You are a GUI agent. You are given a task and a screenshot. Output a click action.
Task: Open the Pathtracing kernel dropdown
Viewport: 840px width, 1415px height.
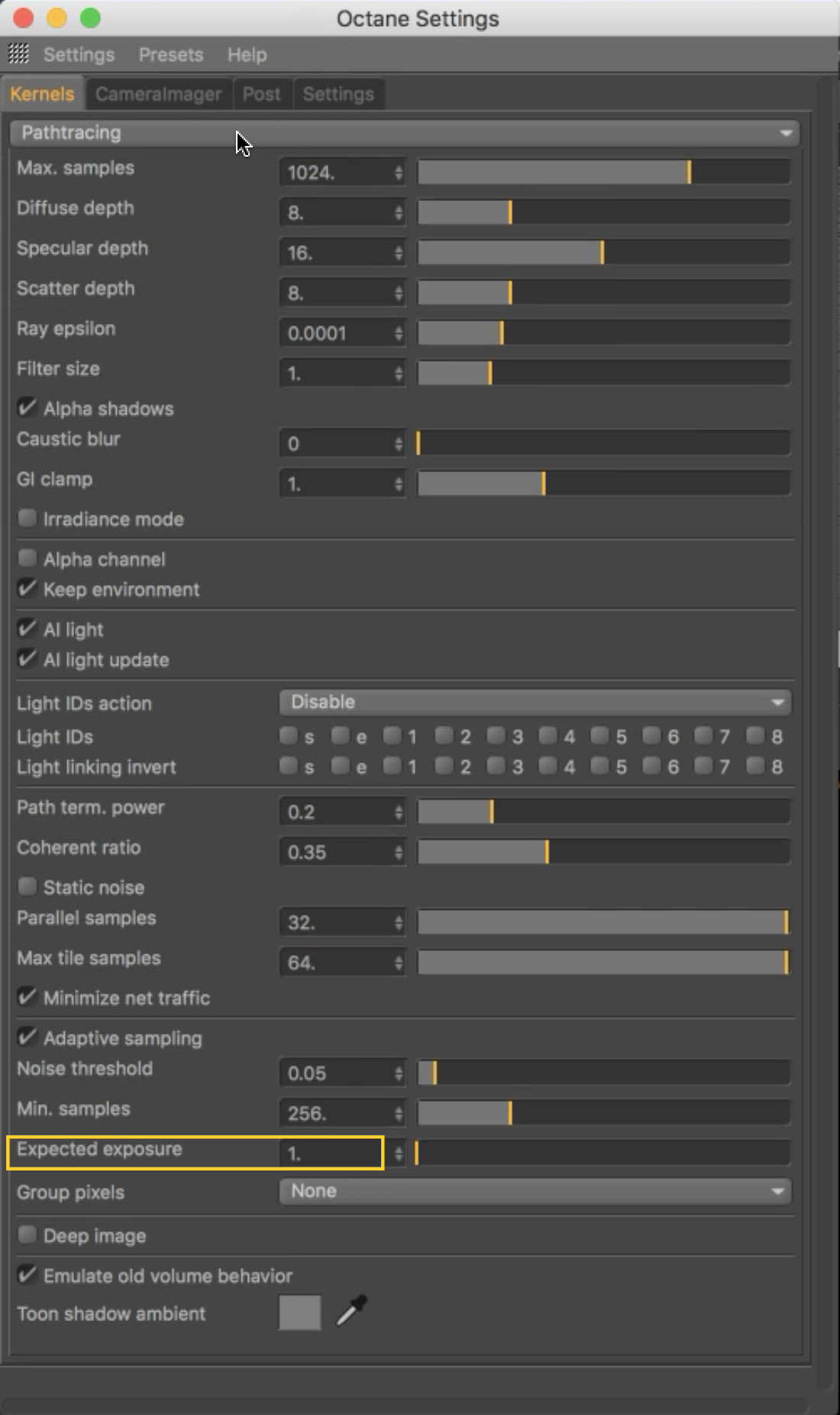click(x=405, y=133)
